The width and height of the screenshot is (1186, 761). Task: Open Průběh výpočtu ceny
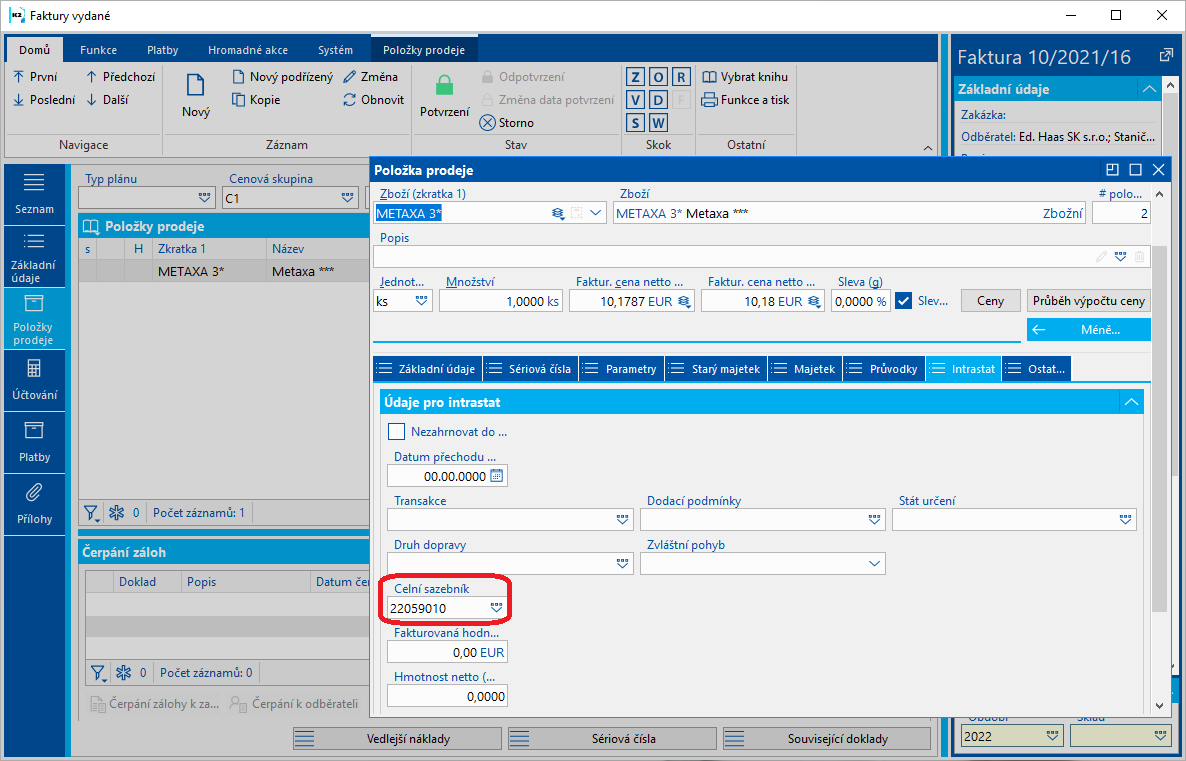point(1088,301)
